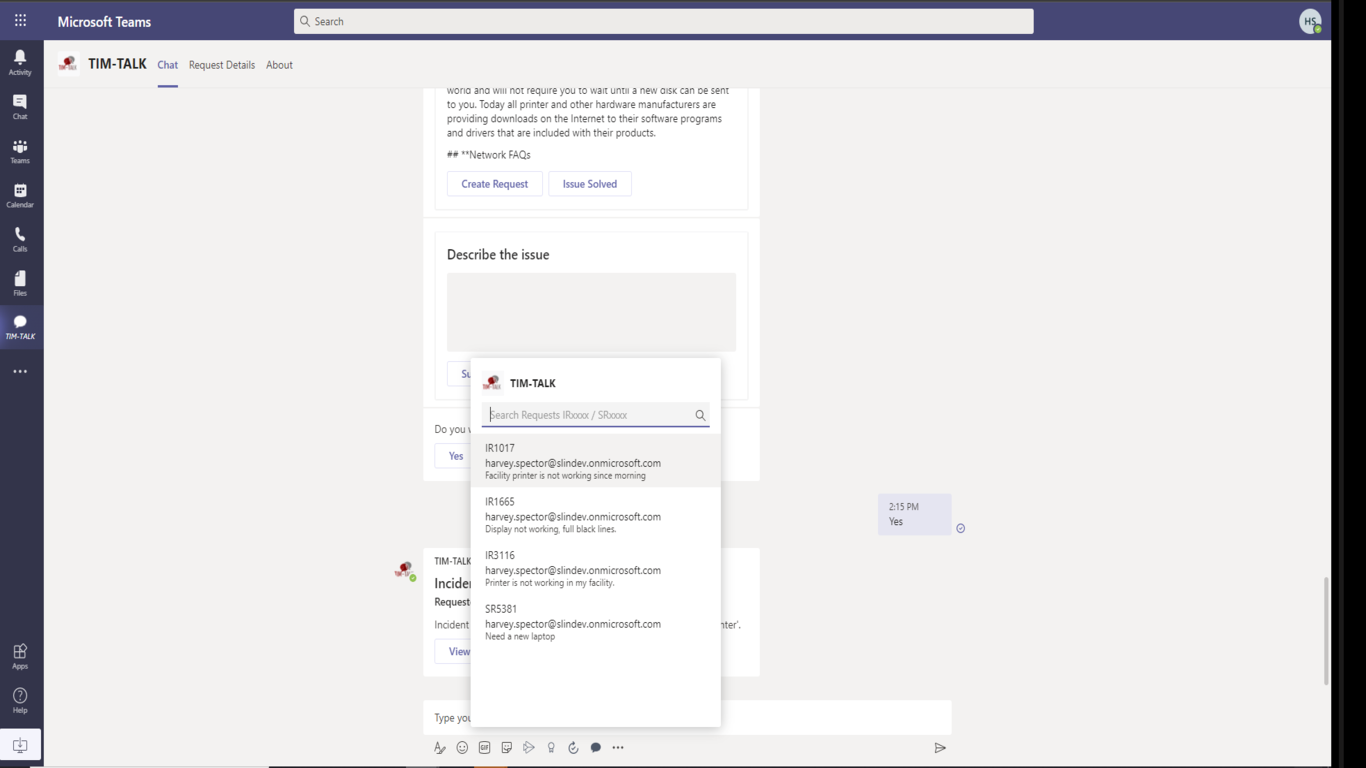
Task: Click the TIM-TALK bot avatar beside incident card
Action: click(405, 570)
